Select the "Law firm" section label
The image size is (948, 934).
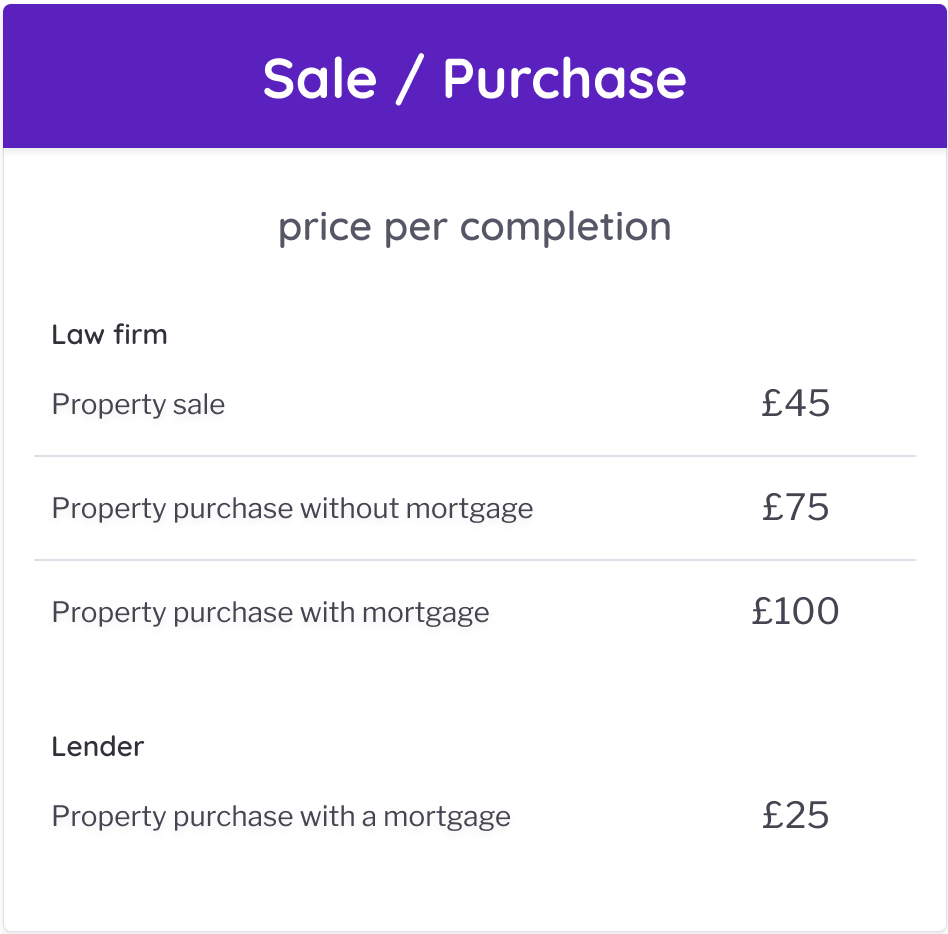109,334
